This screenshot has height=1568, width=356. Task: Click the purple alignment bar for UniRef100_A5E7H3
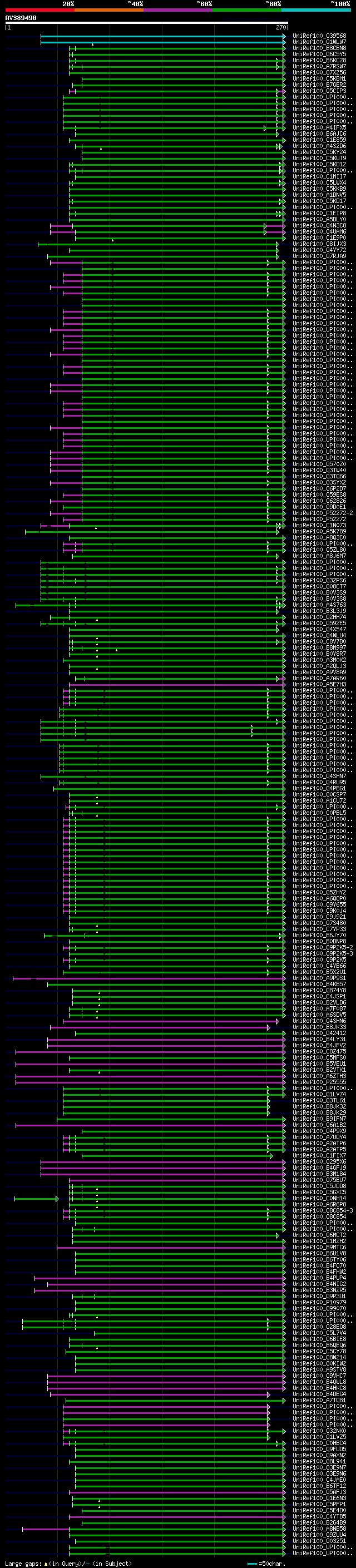tap(176, 684)
